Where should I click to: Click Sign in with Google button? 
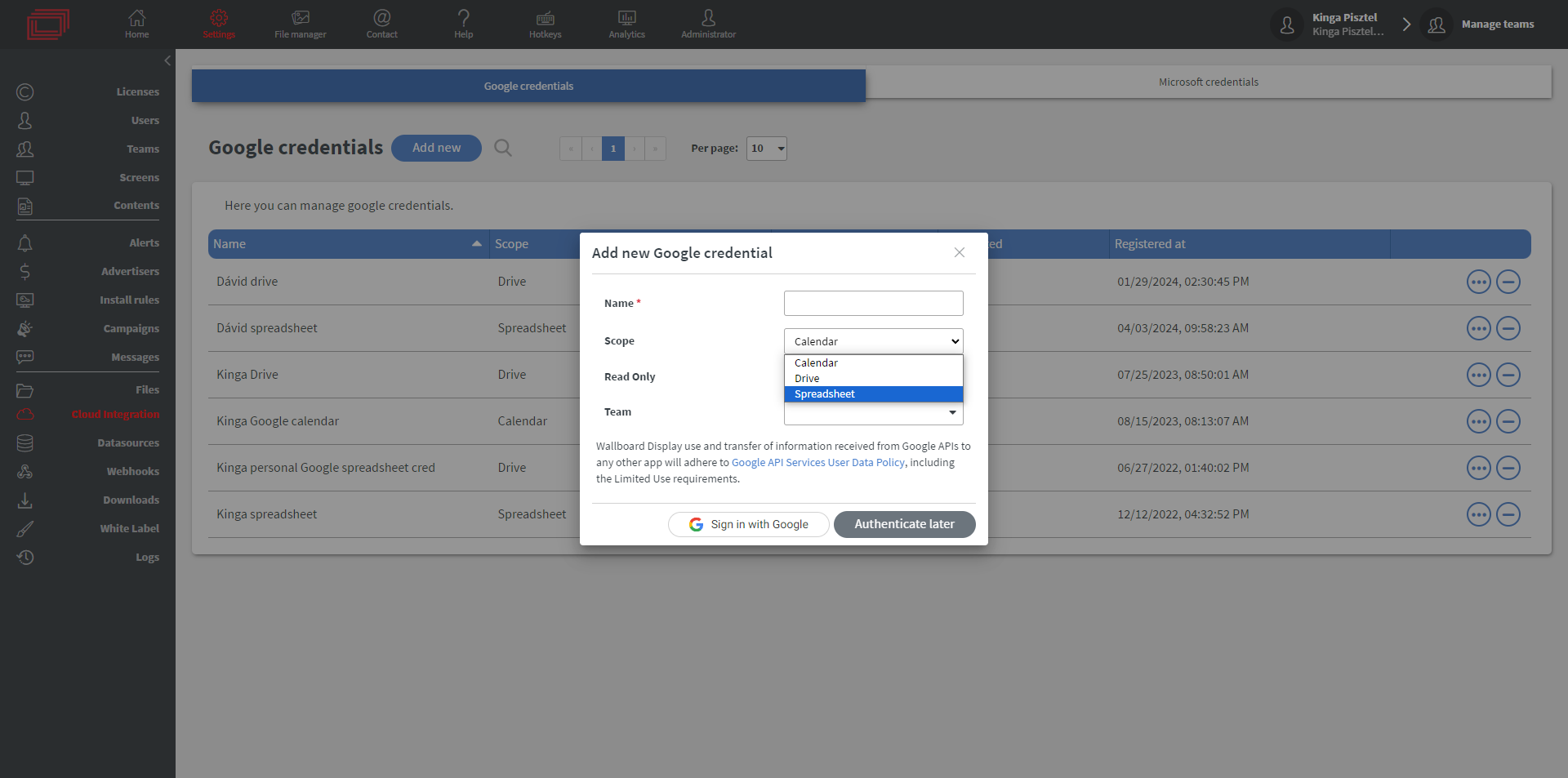[x=749, y=524]
